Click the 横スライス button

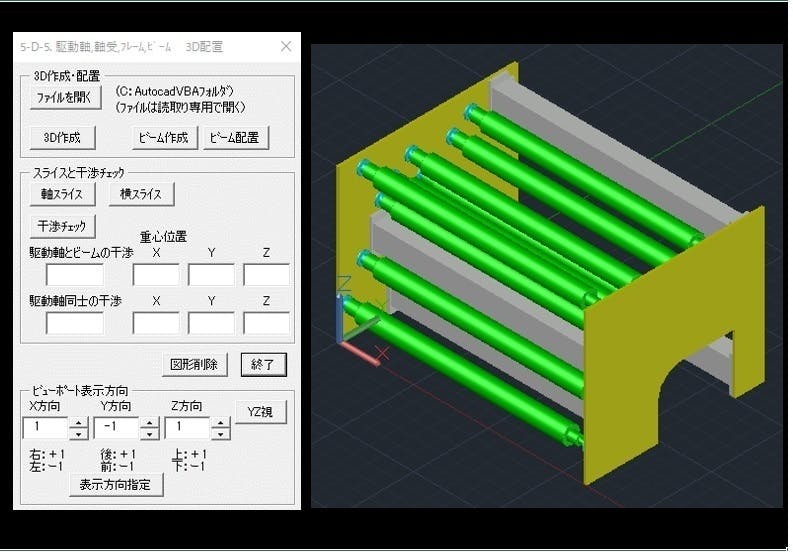[141, 193]
